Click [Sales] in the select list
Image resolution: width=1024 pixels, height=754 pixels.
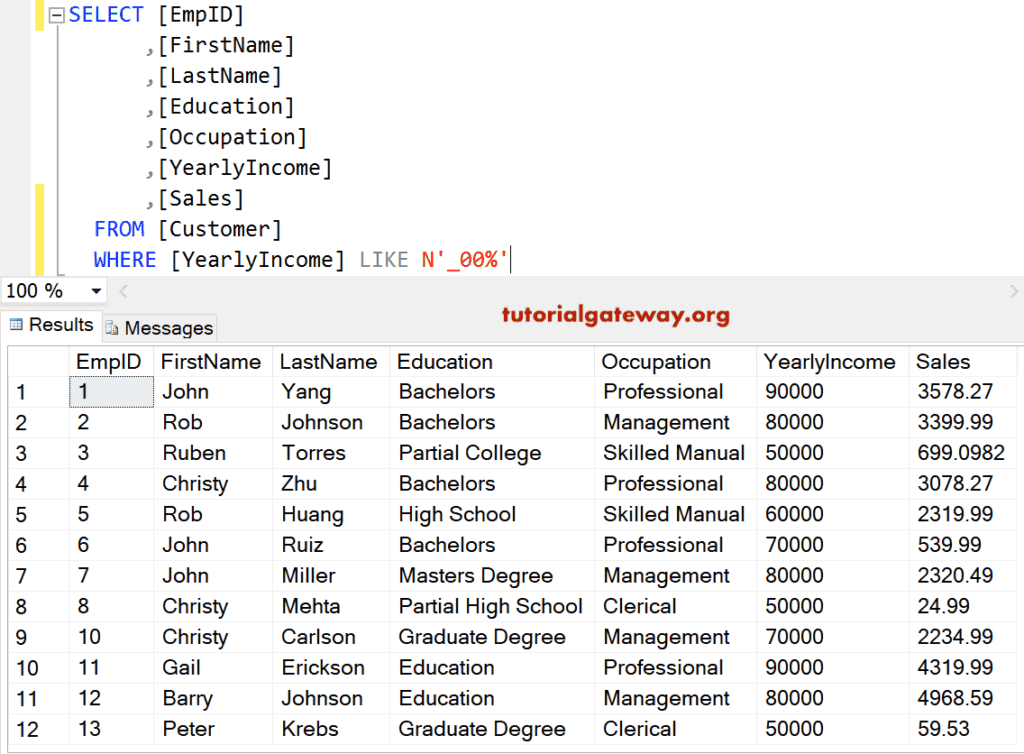201,199
